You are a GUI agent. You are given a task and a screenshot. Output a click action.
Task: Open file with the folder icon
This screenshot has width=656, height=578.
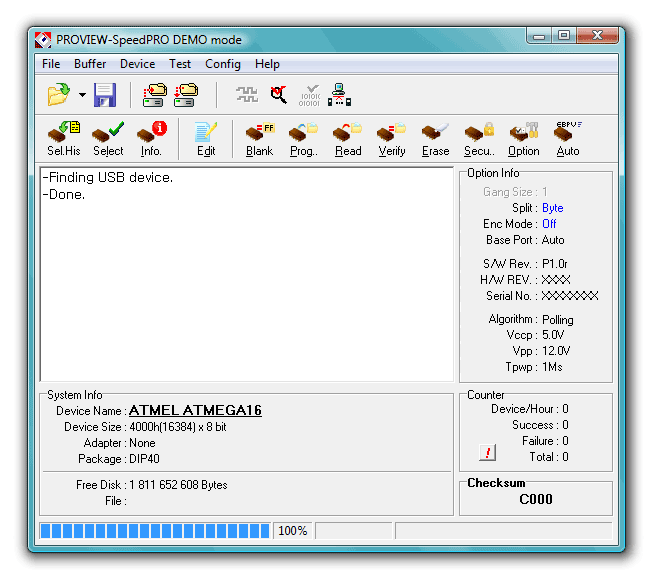point(59,94)
